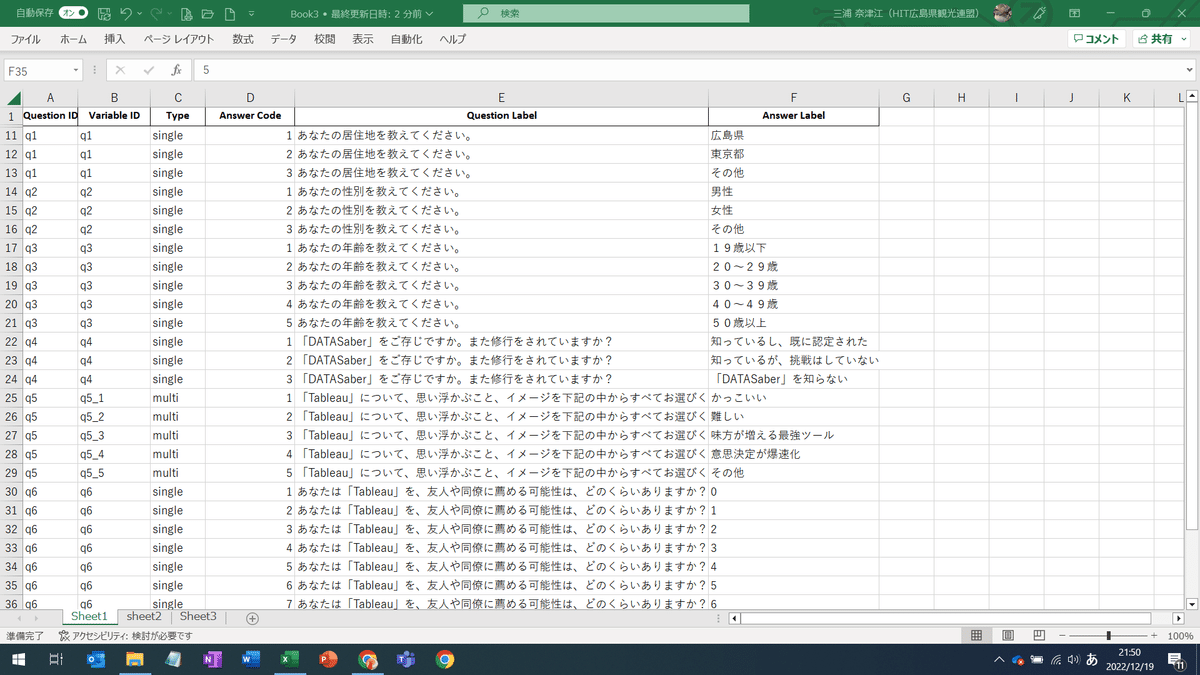Click the accessibility status message
Screen dimensions: 1200x675
[x=126, y=636]
